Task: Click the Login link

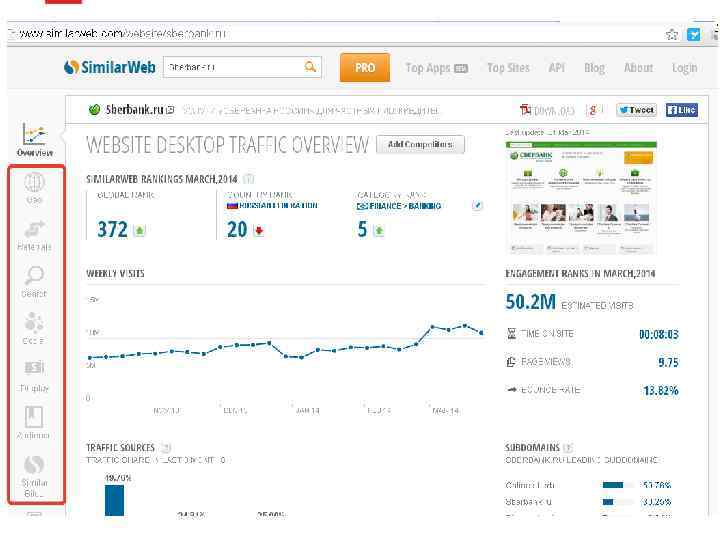Action: coord(684,68)
